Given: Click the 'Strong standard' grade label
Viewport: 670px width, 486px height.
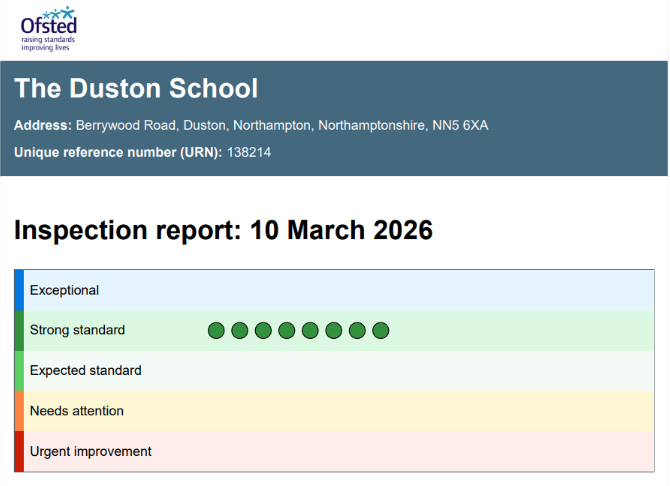Looking at the screenshot, I should pos(77,330).
